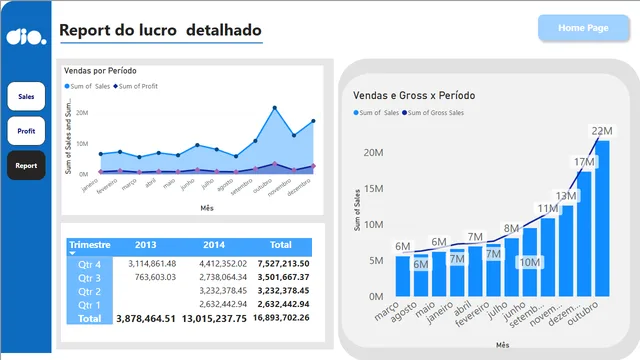
Task: Click the Total row header in table
Action: point(89,318)
